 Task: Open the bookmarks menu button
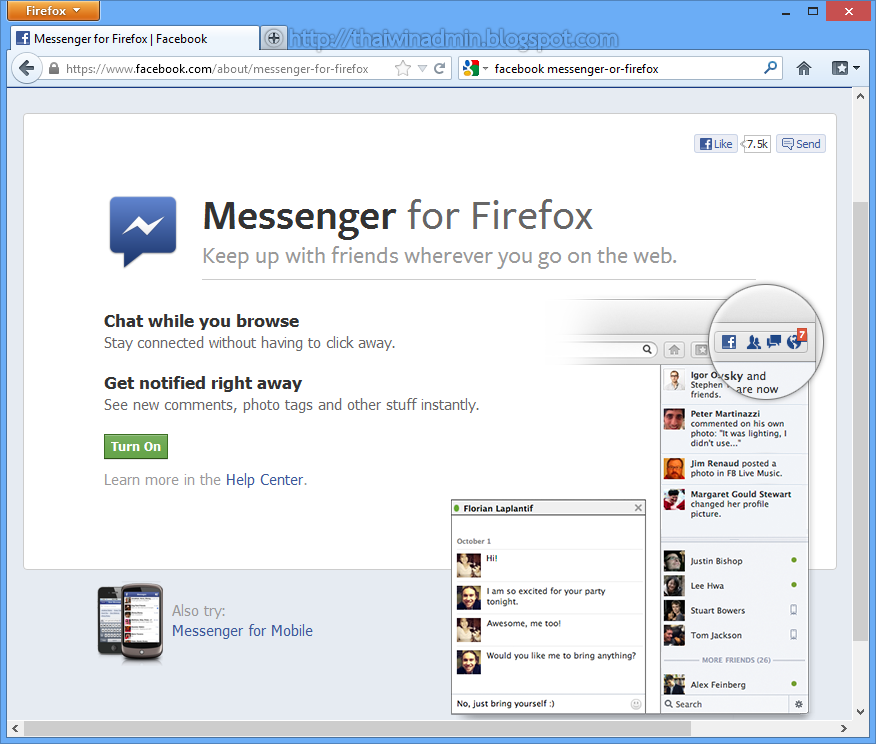(x=840, y=68)
